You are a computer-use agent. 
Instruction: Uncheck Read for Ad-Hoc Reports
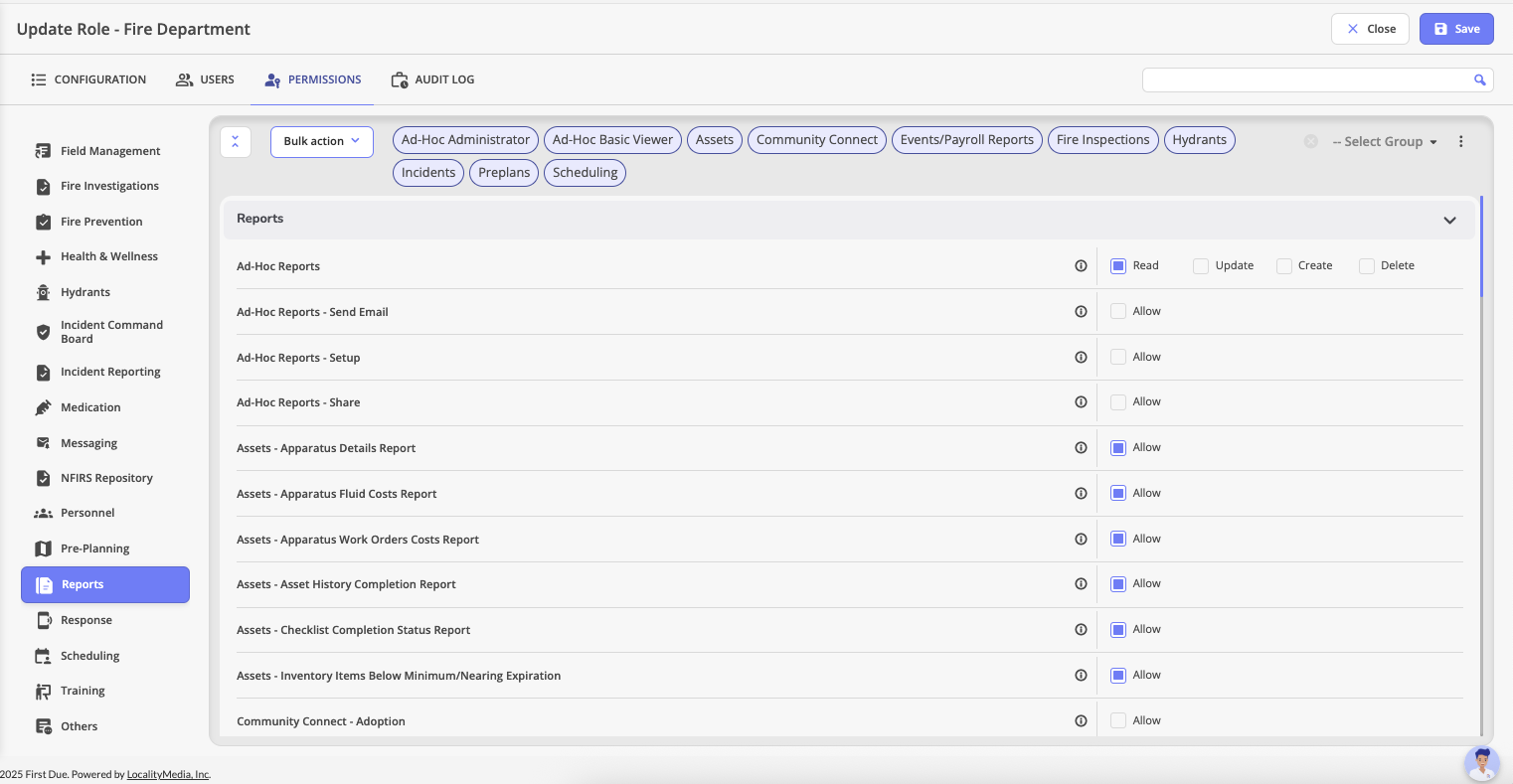pos(1118,265)
